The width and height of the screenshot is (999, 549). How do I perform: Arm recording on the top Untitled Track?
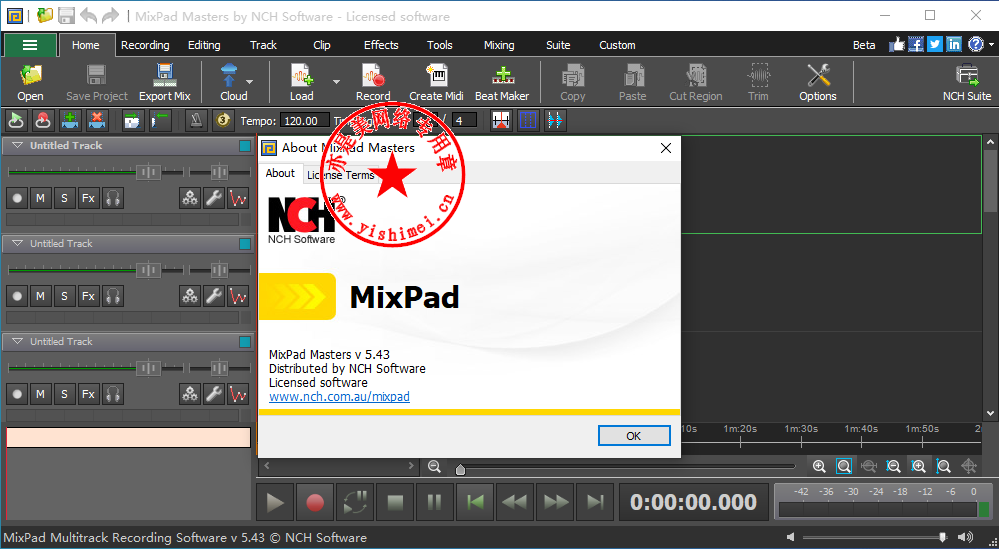pyautogui.click(x=17, y=198)
